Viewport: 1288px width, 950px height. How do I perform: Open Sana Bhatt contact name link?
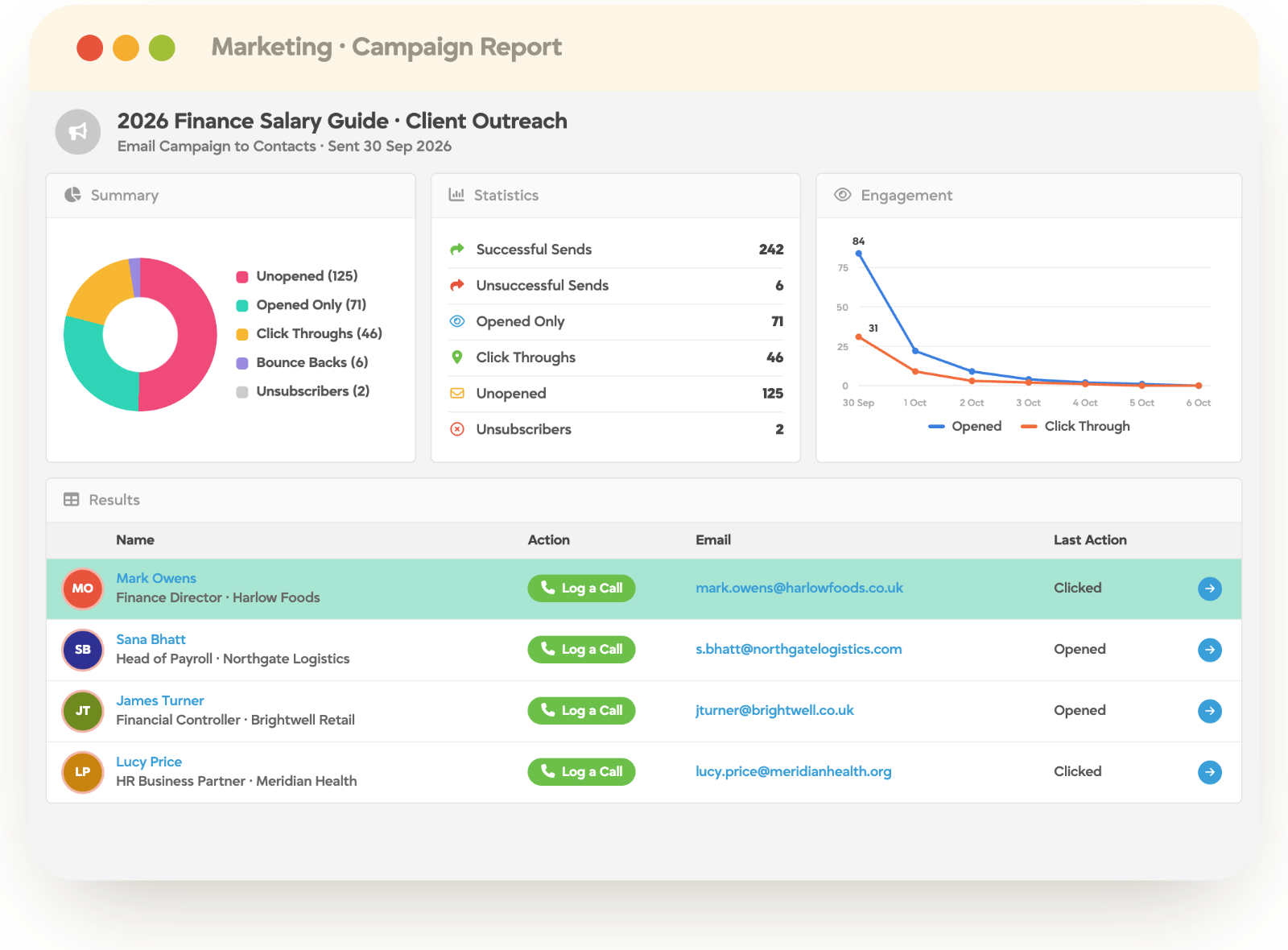pyautogui.click(x=151, y=639)
